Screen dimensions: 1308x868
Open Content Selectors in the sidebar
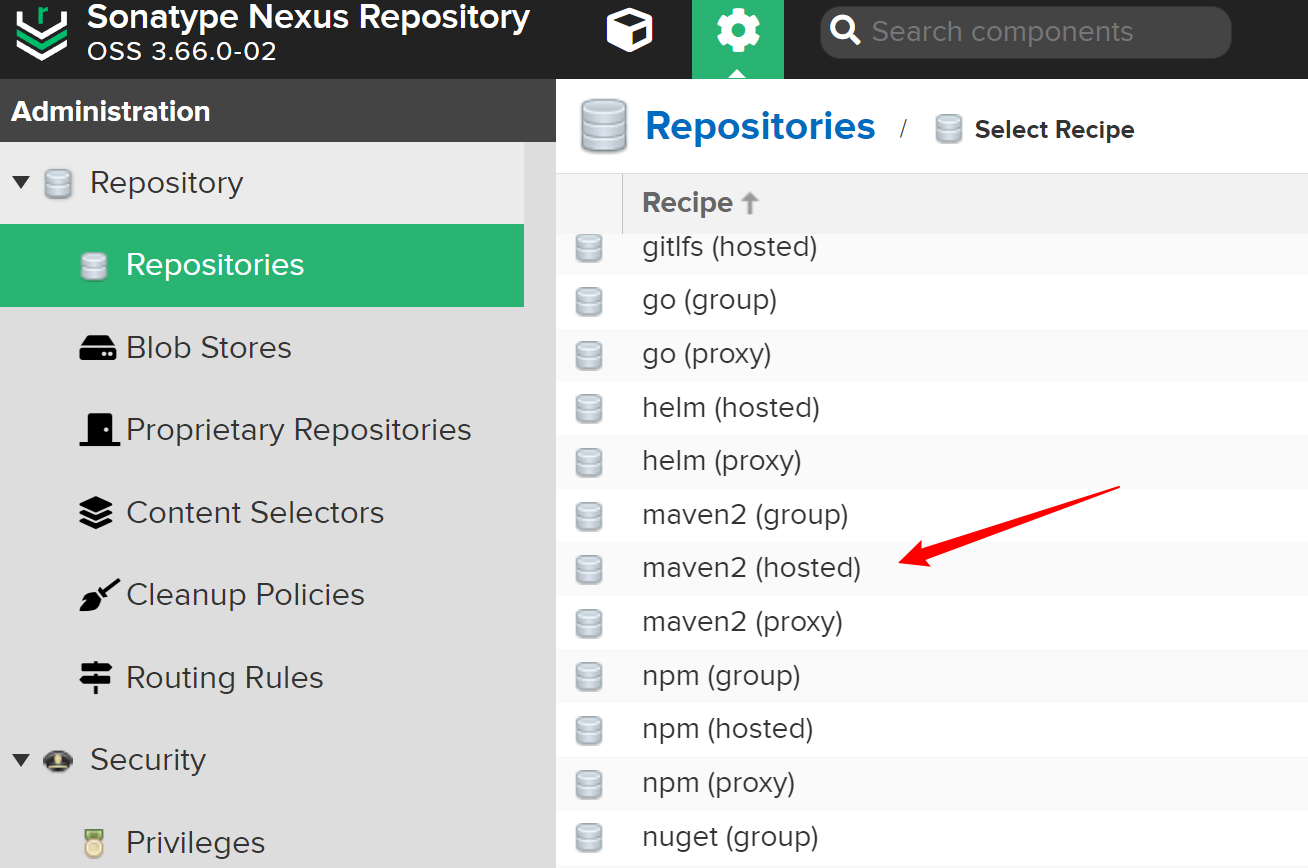click(255, 512)
